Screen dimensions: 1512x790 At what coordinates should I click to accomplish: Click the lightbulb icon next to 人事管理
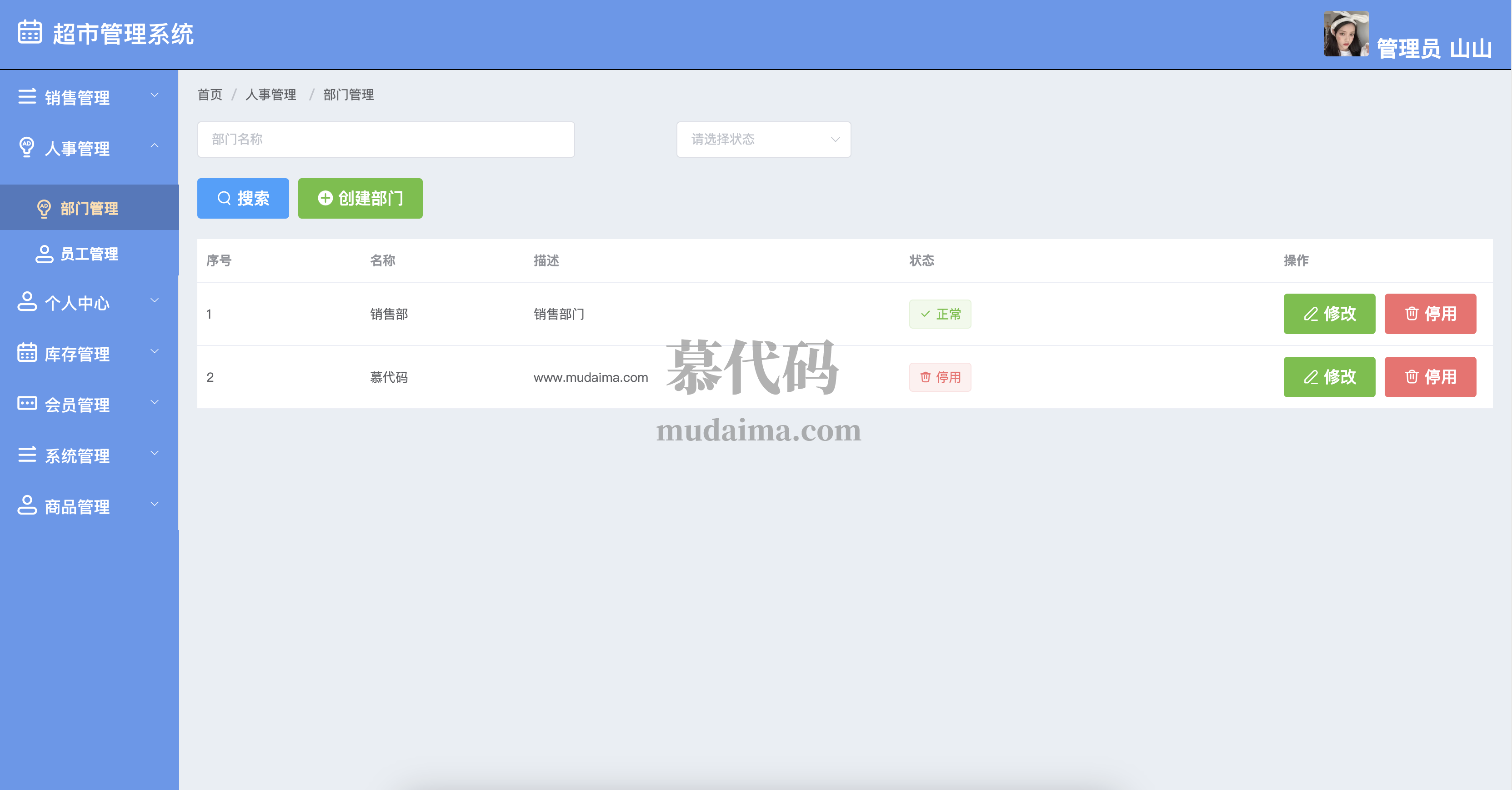(x=26, y=147)
